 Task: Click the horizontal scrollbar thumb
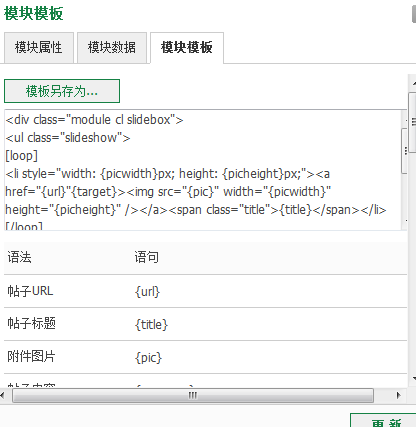point(193,396)
